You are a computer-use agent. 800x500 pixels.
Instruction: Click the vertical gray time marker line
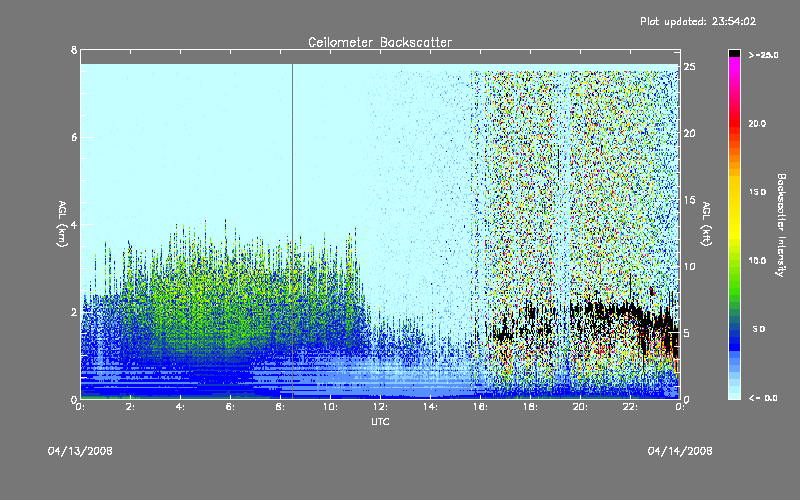coord(292,231)
